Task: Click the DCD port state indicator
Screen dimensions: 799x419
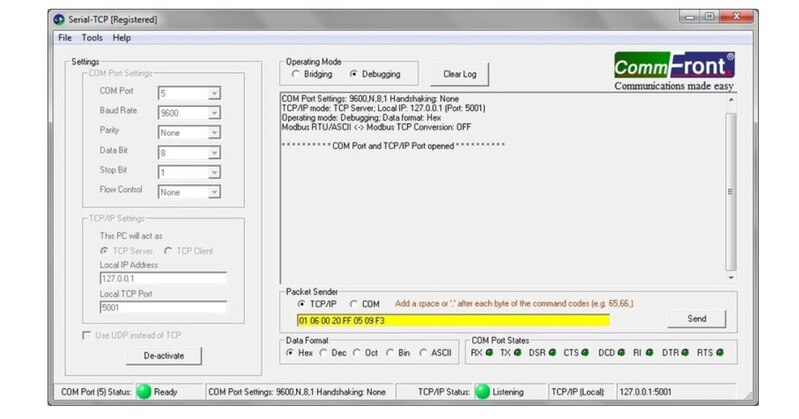Action: [x=621, y=352]
